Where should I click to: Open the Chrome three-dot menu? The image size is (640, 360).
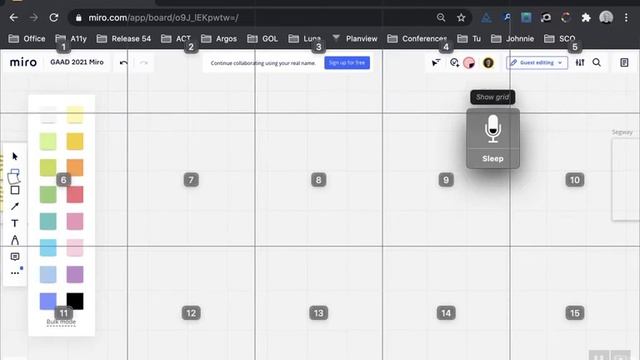(626, 18)
